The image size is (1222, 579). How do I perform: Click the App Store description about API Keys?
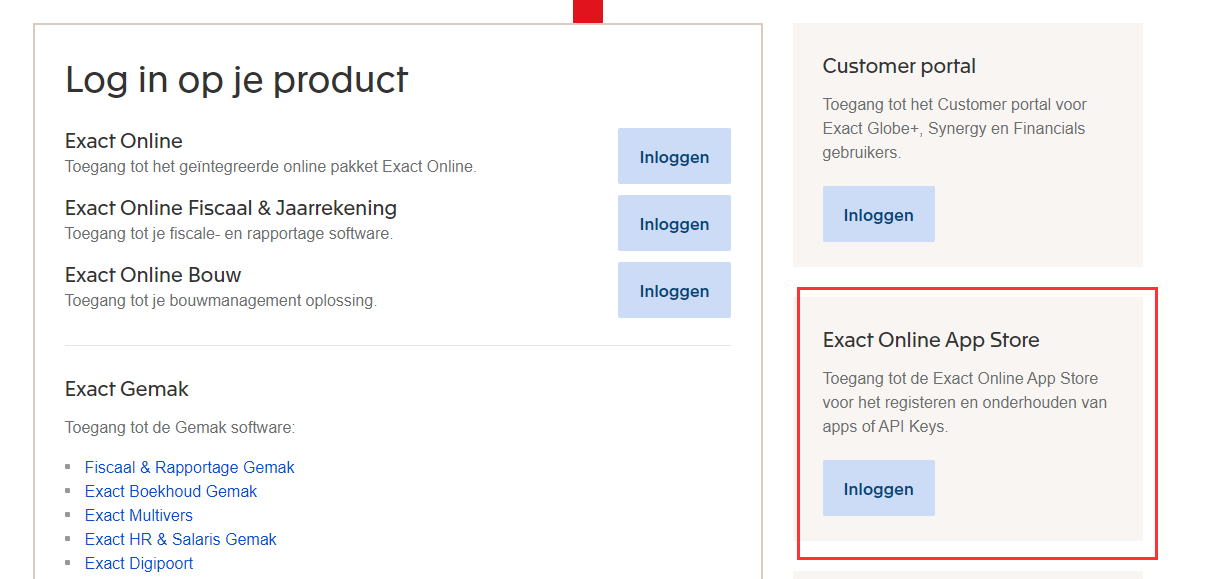[x=965, y=402]
